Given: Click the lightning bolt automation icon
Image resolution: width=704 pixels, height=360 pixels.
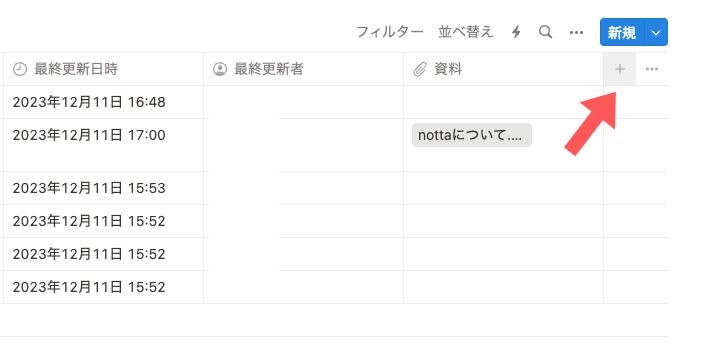Looking at the screenshot, I should coord(516,32).
